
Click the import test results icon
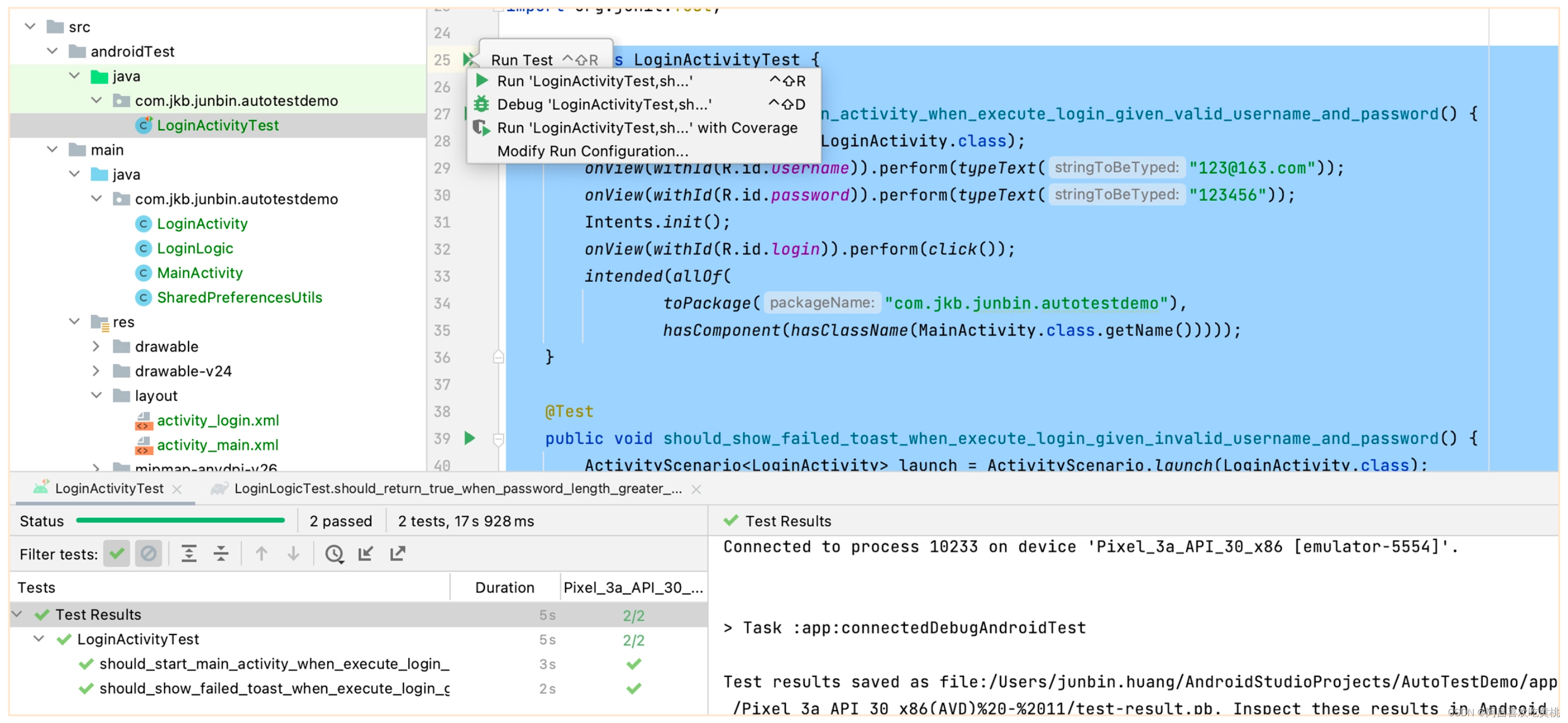[x=366, y=554]
